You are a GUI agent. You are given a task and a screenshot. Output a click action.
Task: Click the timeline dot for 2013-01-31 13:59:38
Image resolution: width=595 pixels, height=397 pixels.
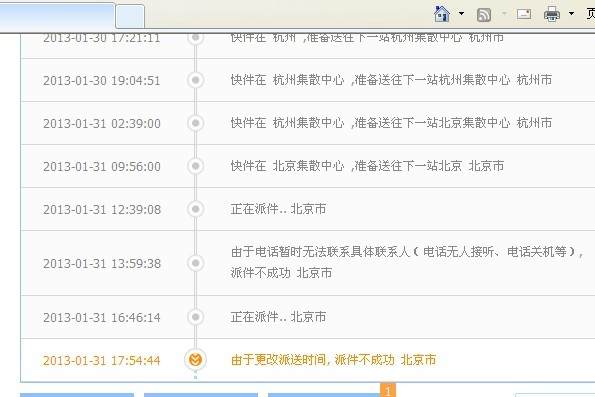pyautogui.click(x=195, y=263)
